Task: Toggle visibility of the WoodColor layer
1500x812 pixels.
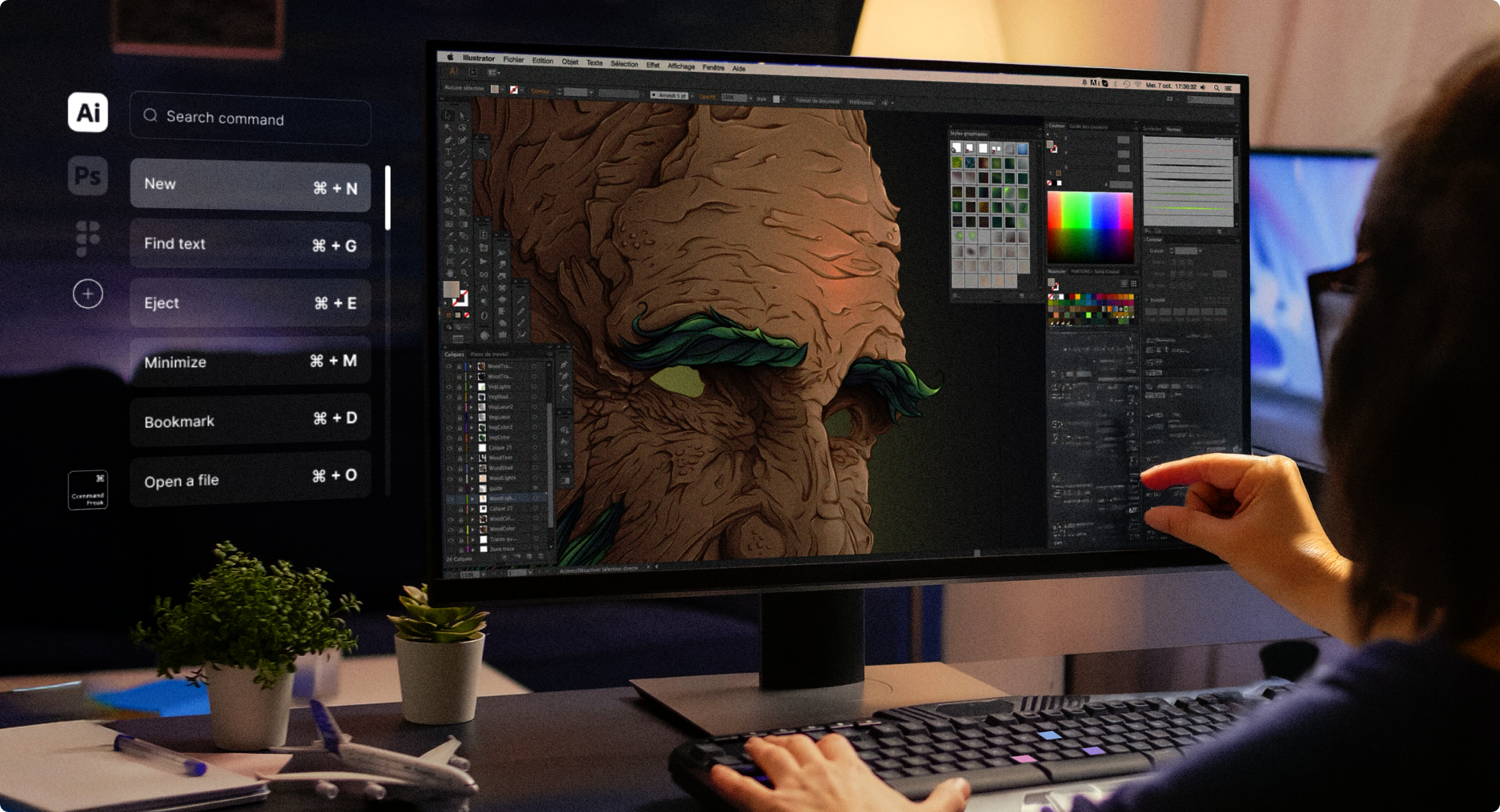Action: 450,528
